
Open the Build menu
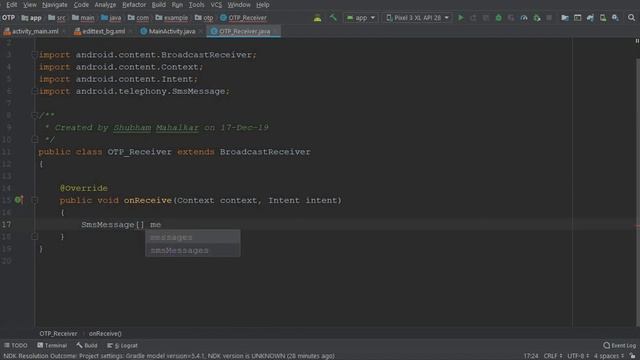click(159, 5)
